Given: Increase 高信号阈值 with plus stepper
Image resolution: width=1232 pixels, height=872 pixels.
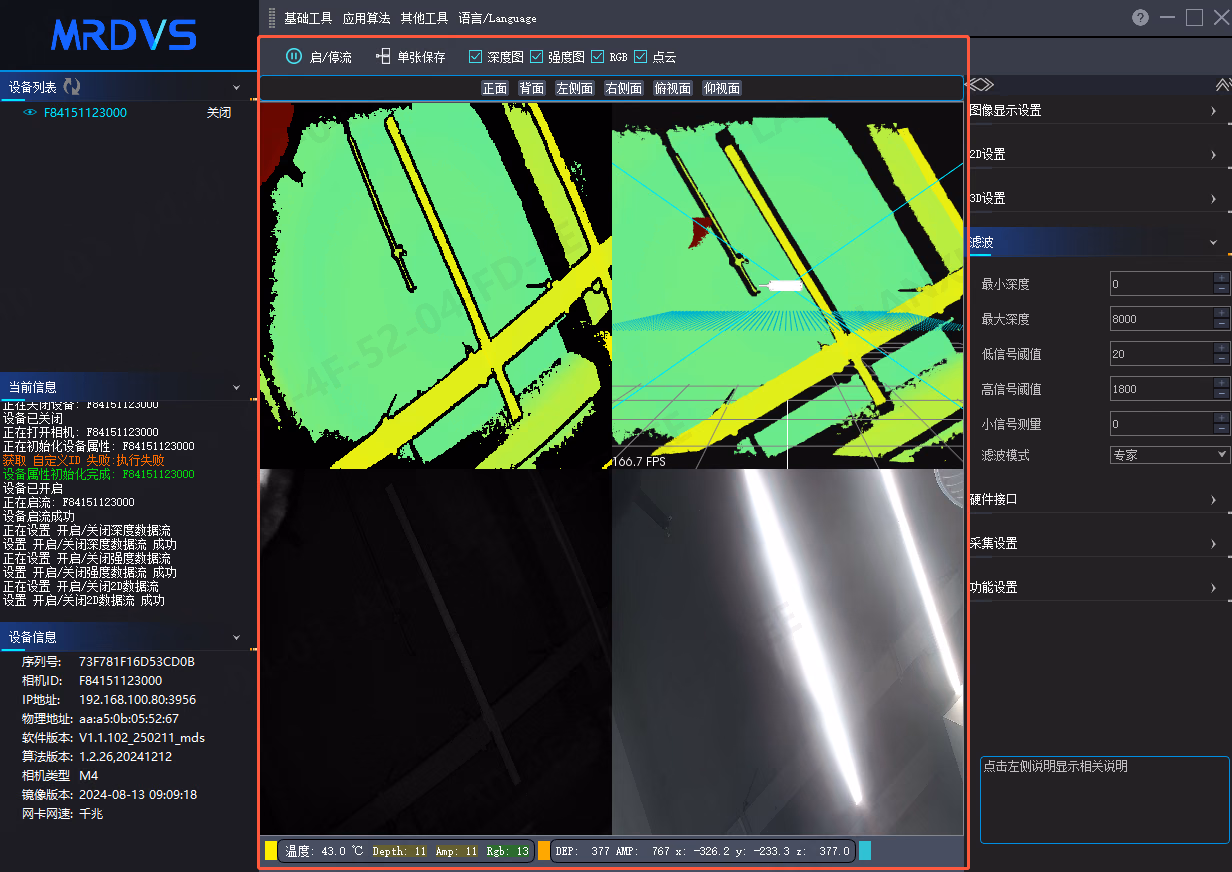Looking at the screenshot, I should pyautogui.click(x=1221, y=383).
